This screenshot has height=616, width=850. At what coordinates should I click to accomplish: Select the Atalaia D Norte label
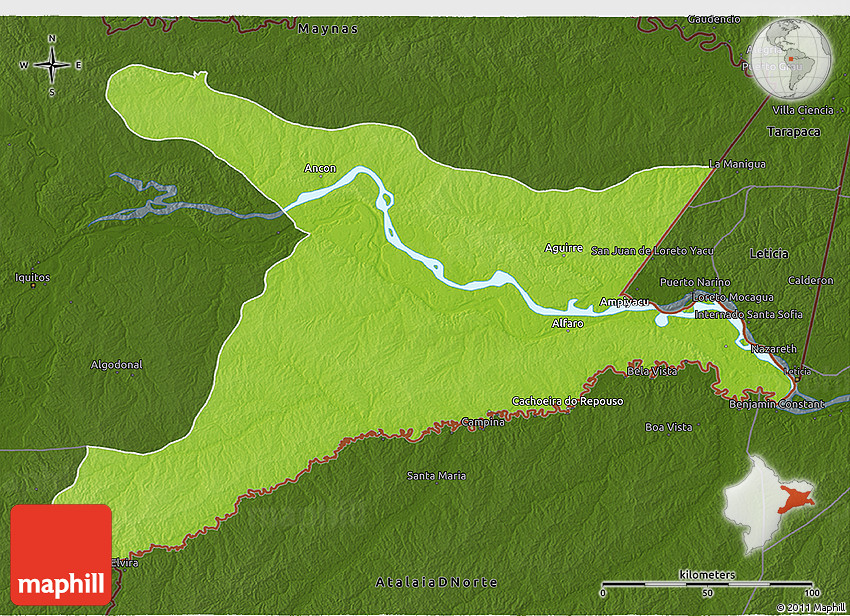pos(436,582)
